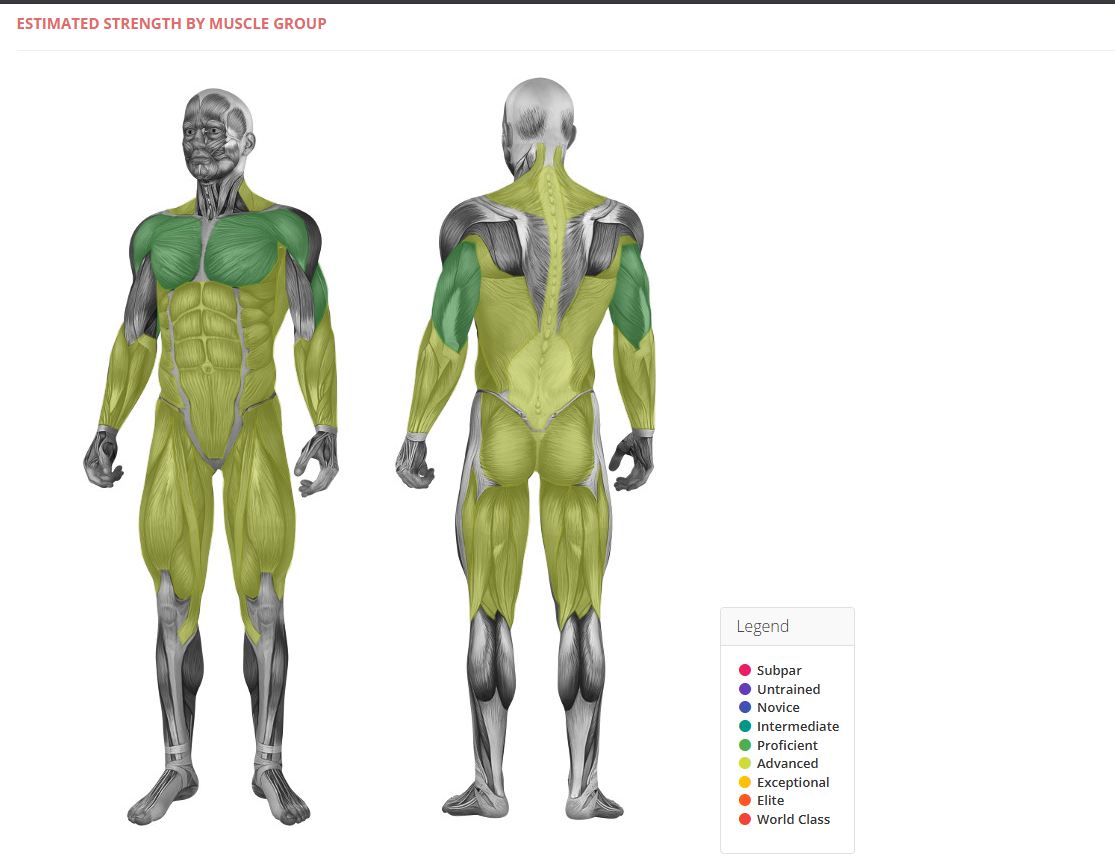Image resolution: width=1115 pixels, height=857 pixels.
Task: Click the gray calf muscles on back figure
Action: [492, 658]
